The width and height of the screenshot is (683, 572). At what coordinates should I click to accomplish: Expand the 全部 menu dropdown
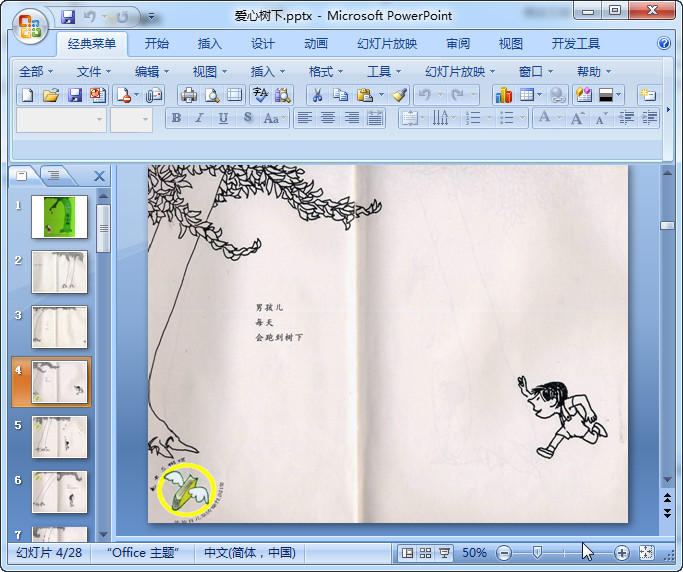[x=36, y=71]
